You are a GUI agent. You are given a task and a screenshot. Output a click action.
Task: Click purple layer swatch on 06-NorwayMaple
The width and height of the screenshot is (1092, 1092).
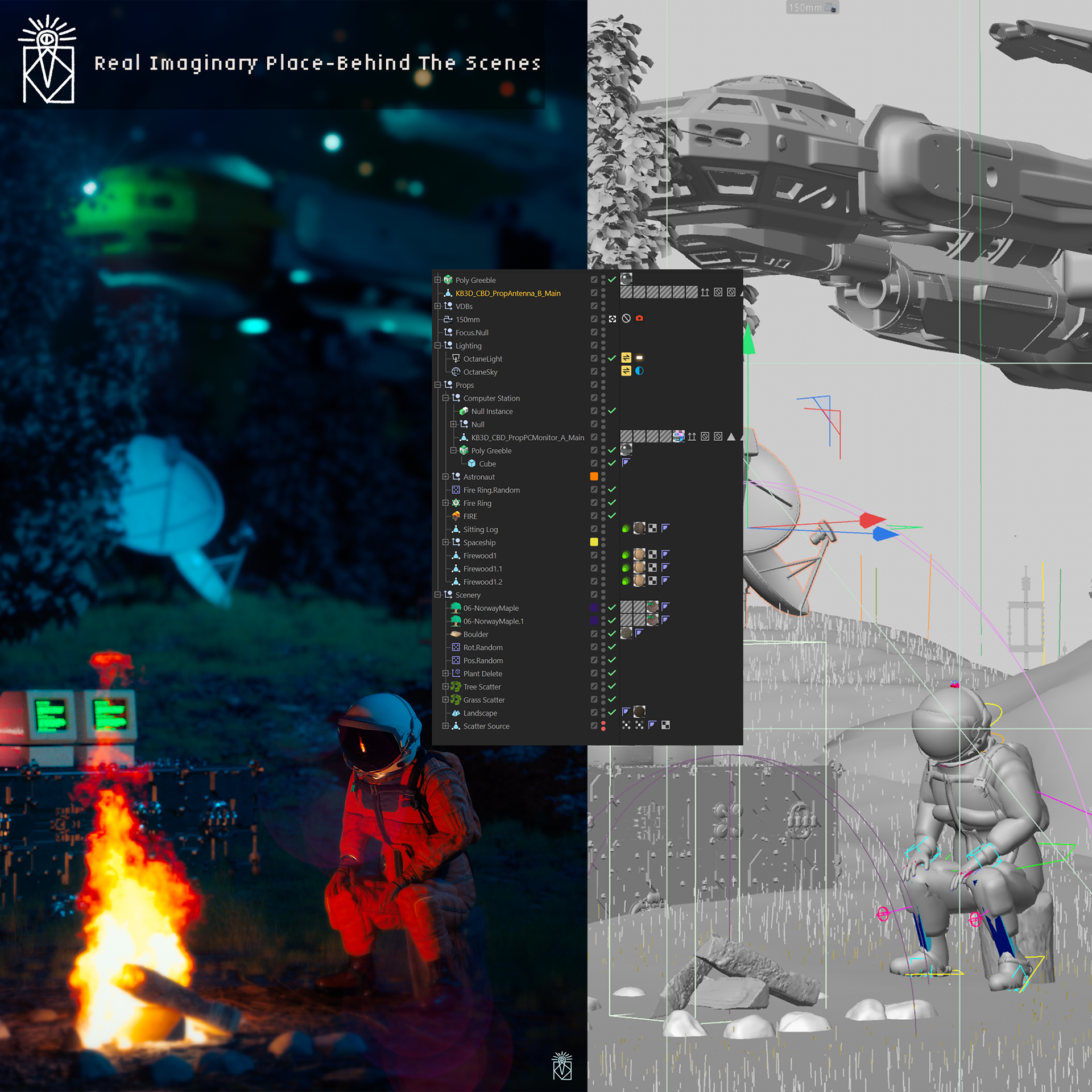[x=594, y=607]
